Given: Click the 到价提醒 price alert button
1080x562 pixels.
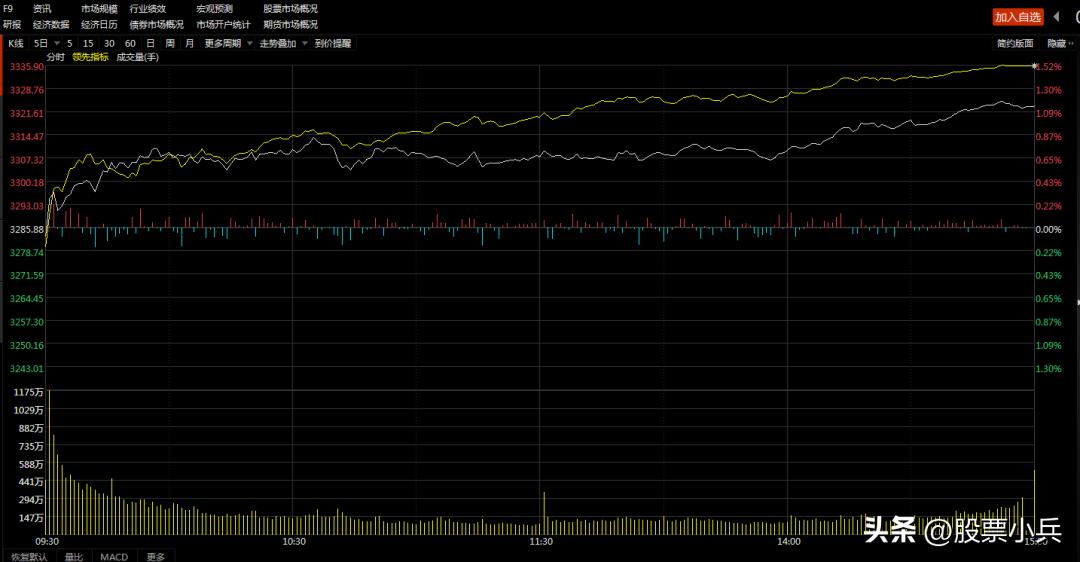Looking at the screenshot, I should click(333, 43).
